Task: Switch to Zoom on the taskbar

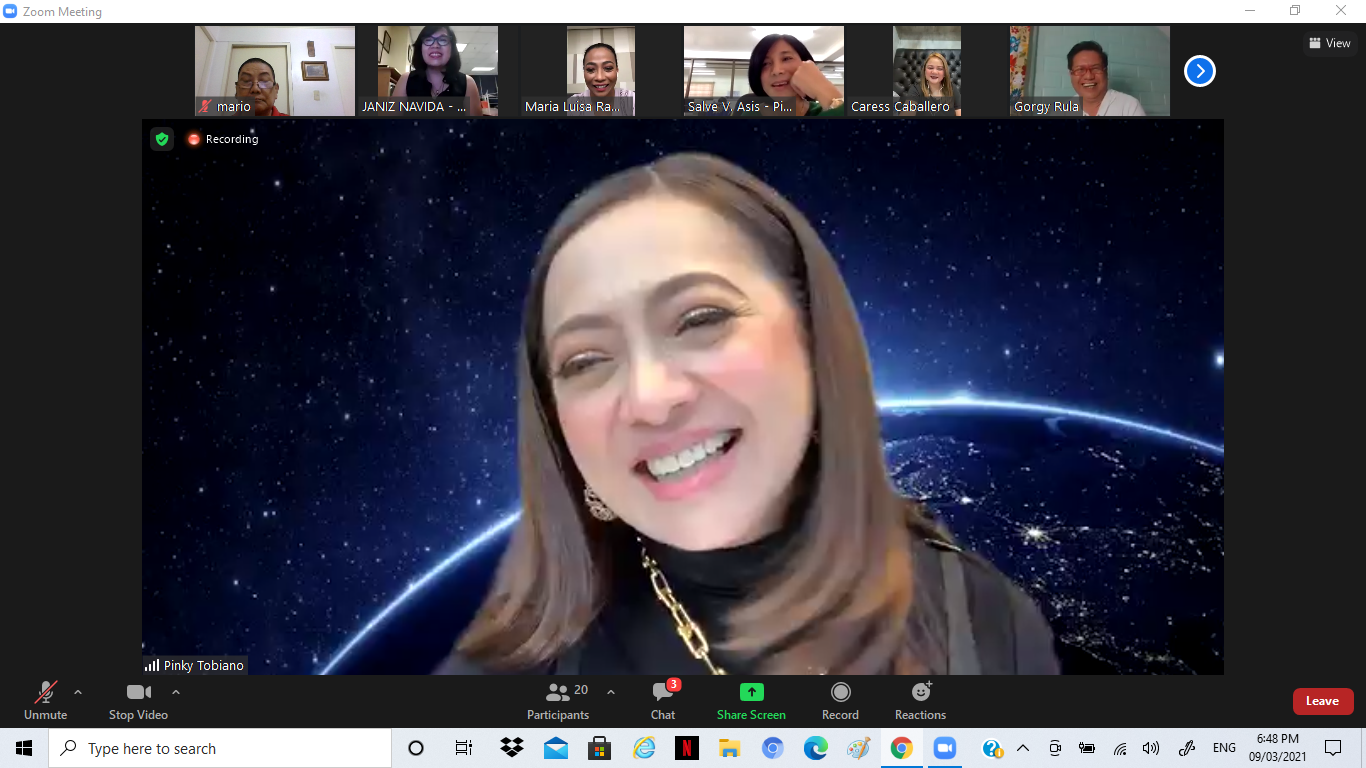Action: pos(945,748)
